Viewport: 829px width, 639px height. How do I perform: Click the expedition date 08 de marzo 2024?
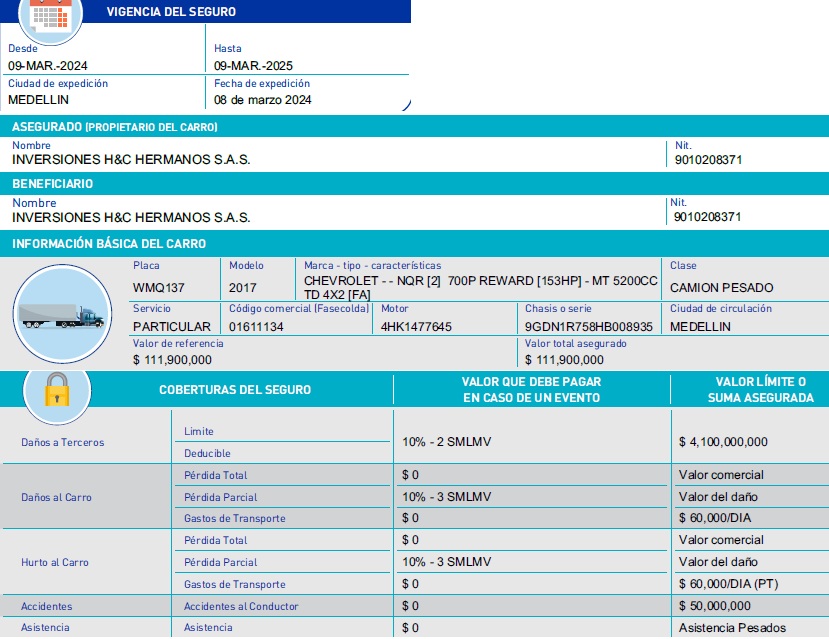(x=262, y=100)
